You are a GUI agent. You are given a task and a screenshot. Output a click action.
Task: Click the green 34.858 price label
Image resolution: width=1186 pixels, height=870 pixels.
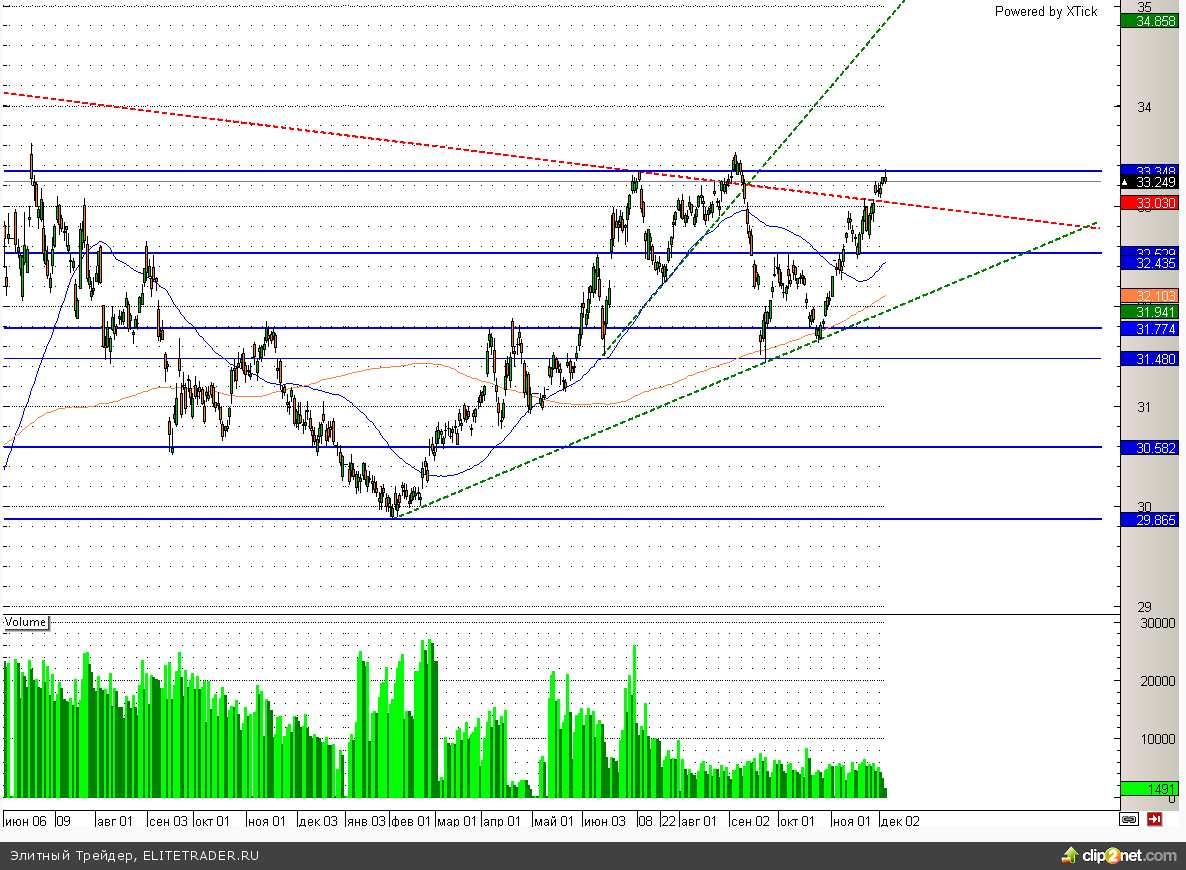[1149, 21]
